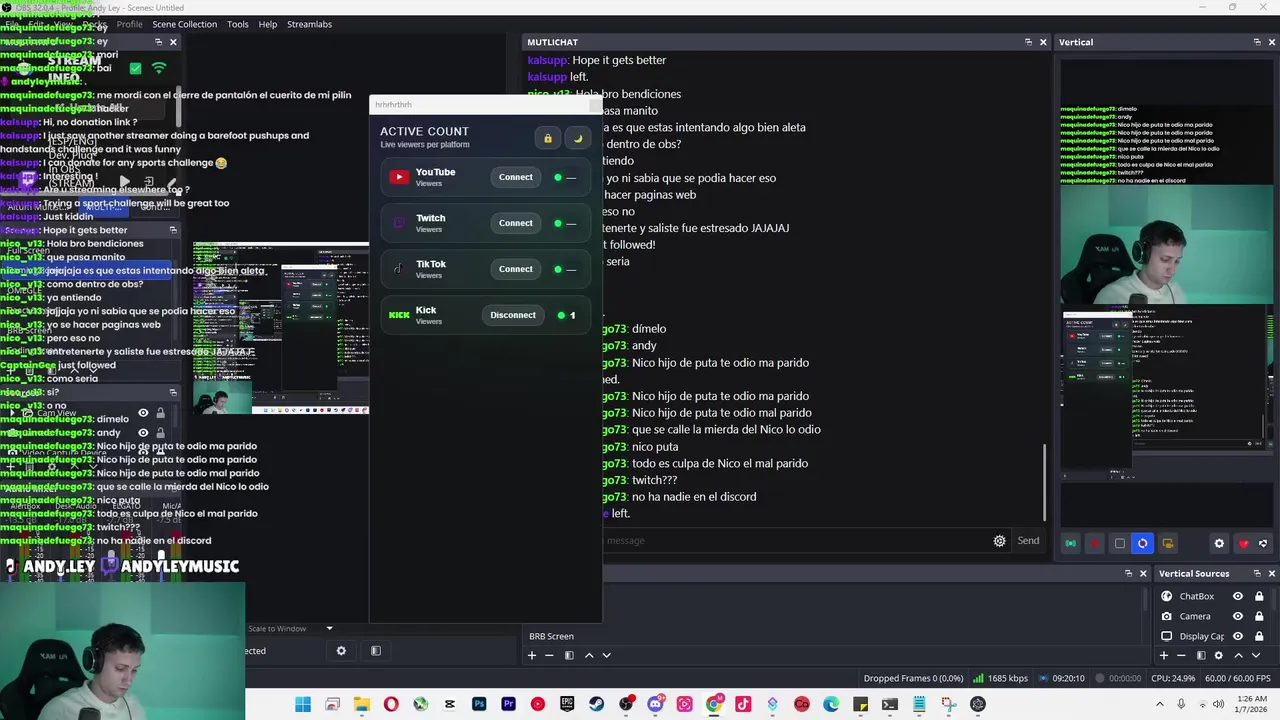Open the Scene Collection menu
The width and height of the screenshot is (1280, 720).
click(184, 24)
